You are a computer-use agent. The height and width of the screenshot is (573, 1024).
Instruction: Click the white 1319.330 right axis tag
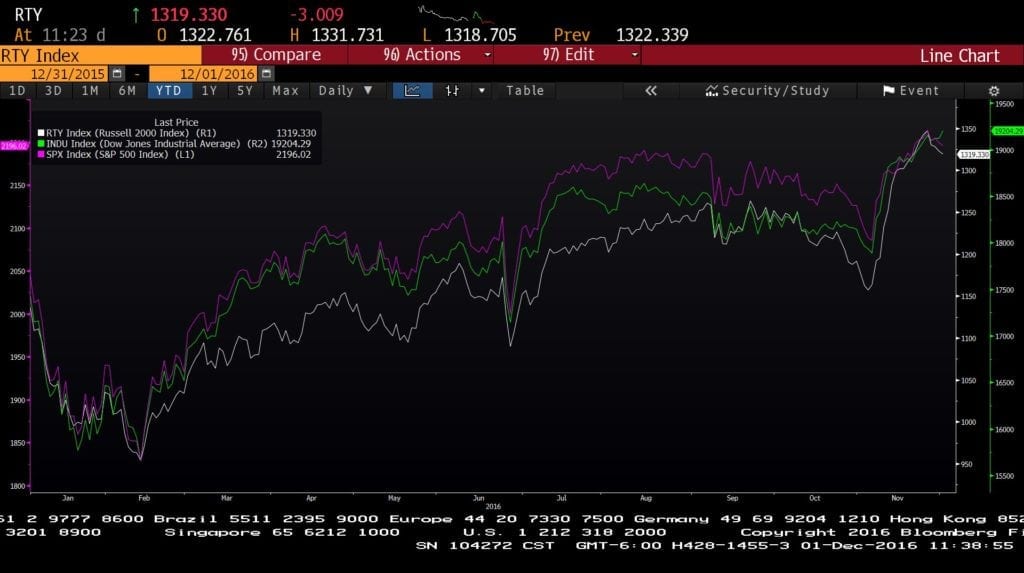pyautogui.click(x=974, y=155)
